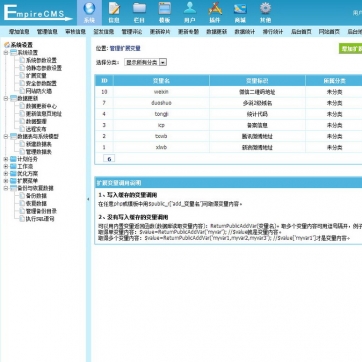
Task: Open 管理数据表 in the sidebar tree
Action: 39,152
